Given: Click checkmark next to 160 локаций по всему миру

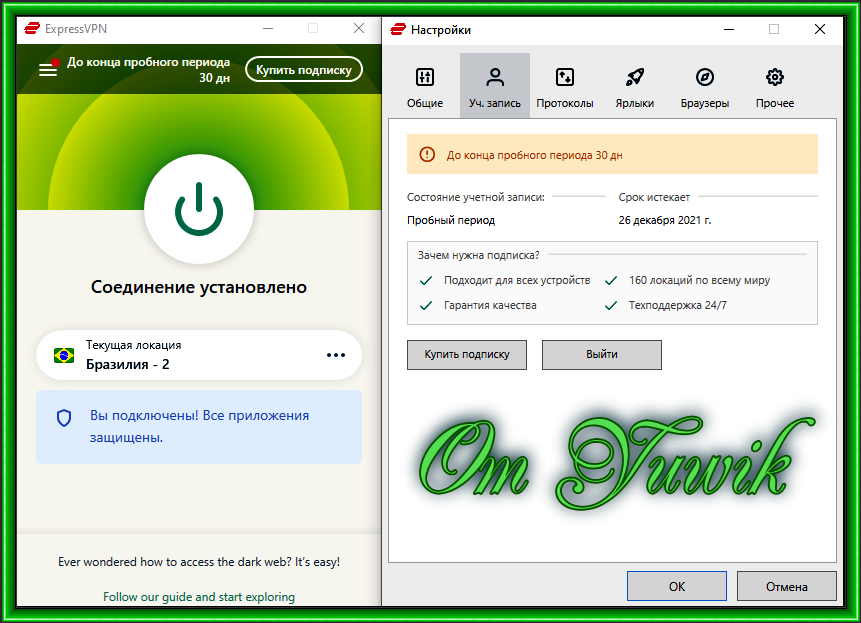Looking at the screenshot, I should pyautogui.click(x=611, y=280).
